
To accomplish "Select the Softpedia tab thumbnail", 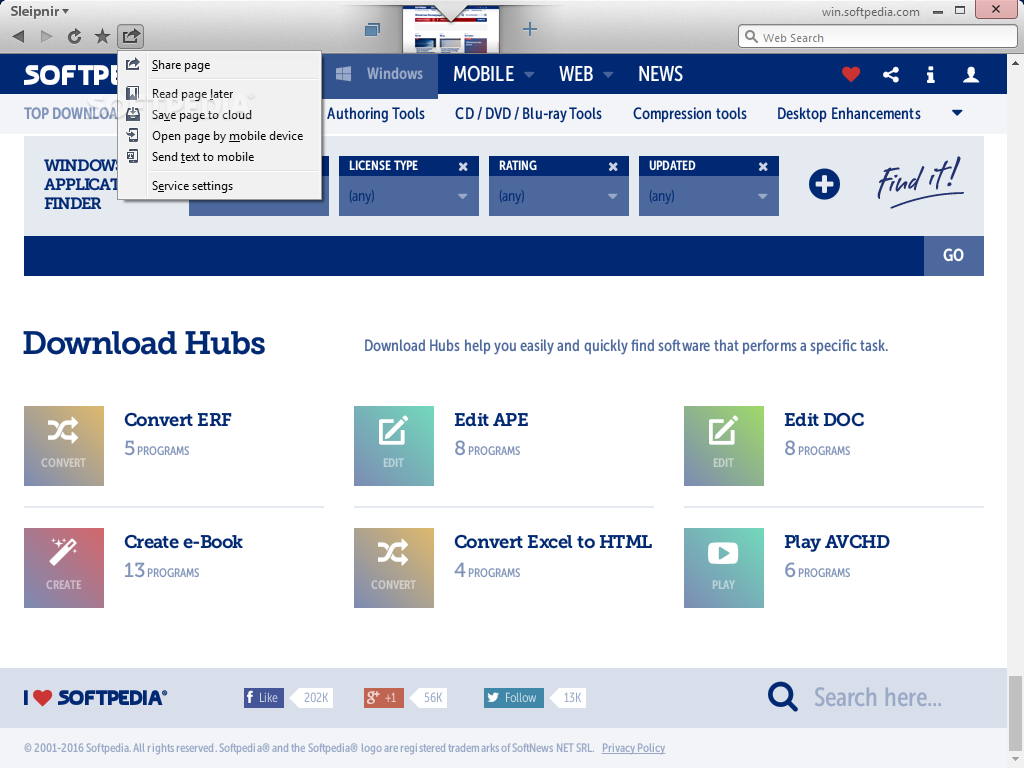I will tap(451, 30).
